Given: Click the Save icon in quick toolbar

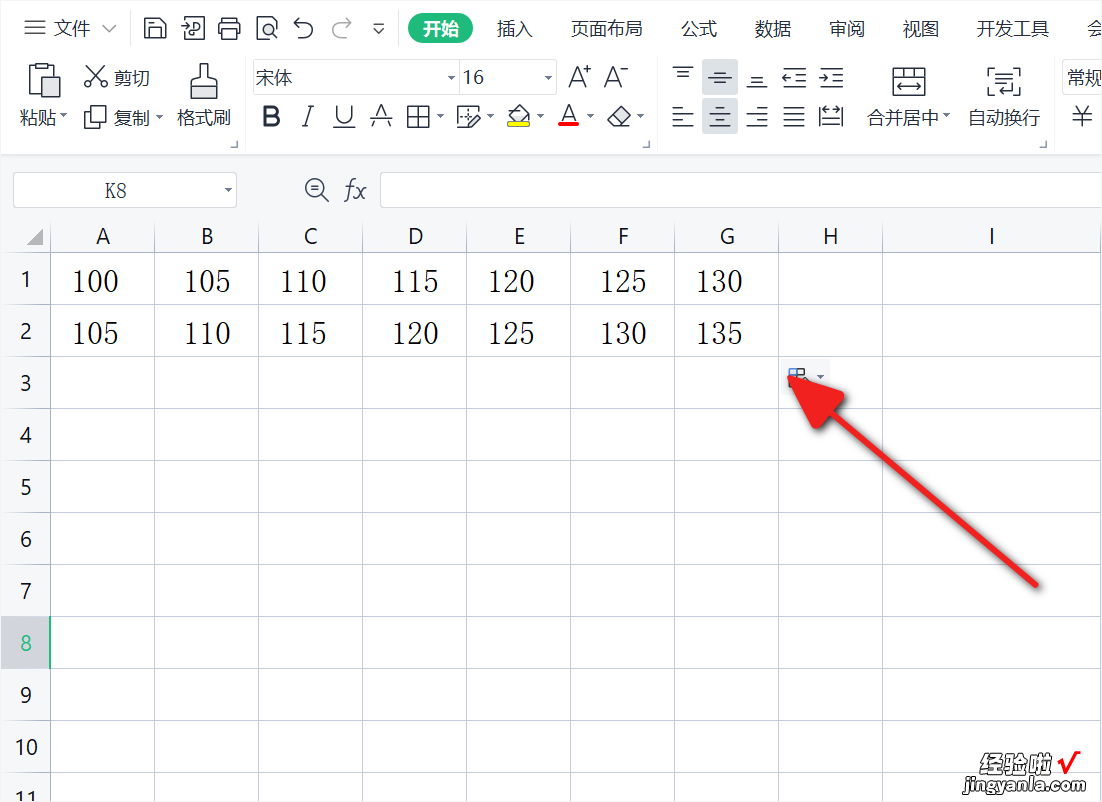Looking at the screenshot, I should (x=155, y=29).
